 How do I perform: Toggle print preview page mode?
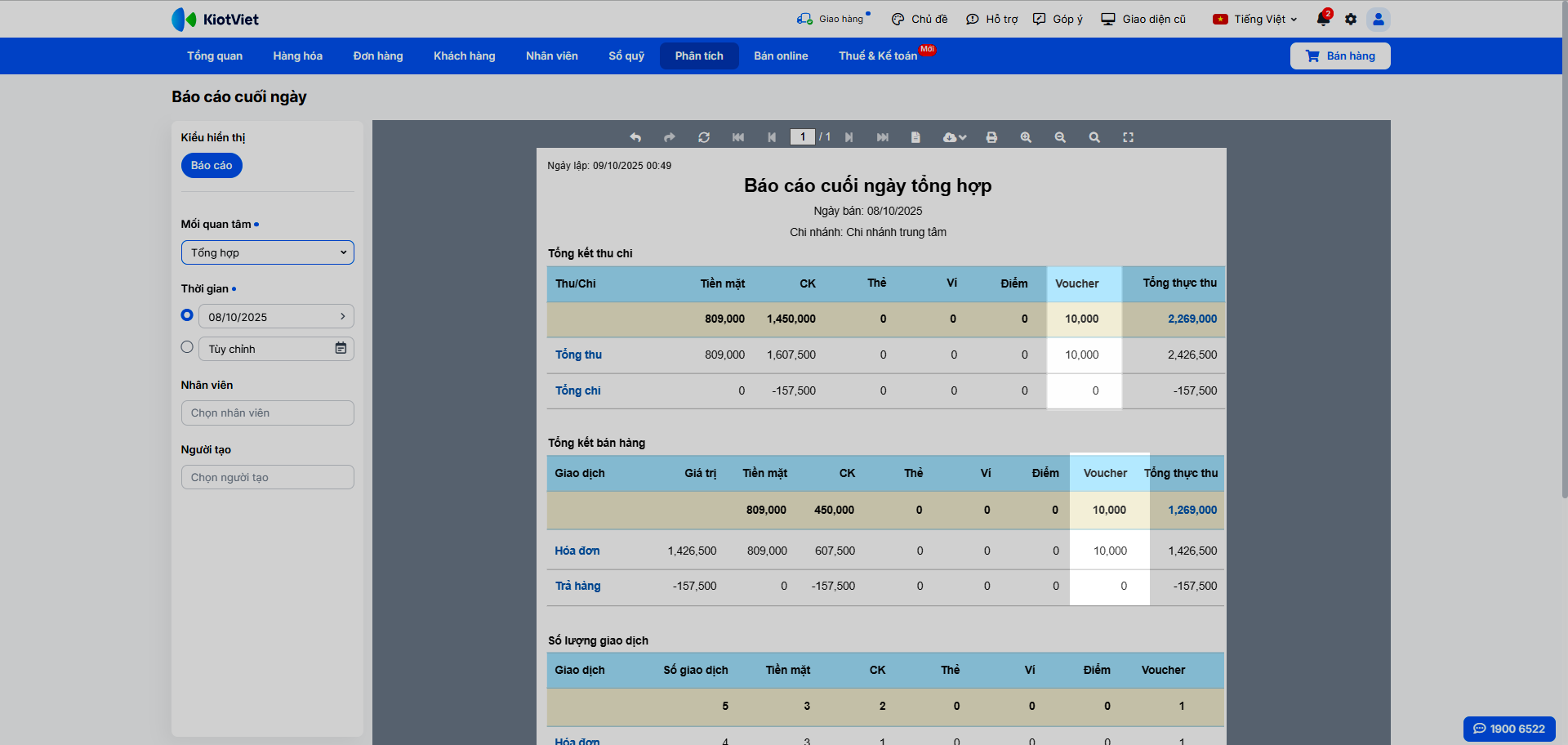915,137
